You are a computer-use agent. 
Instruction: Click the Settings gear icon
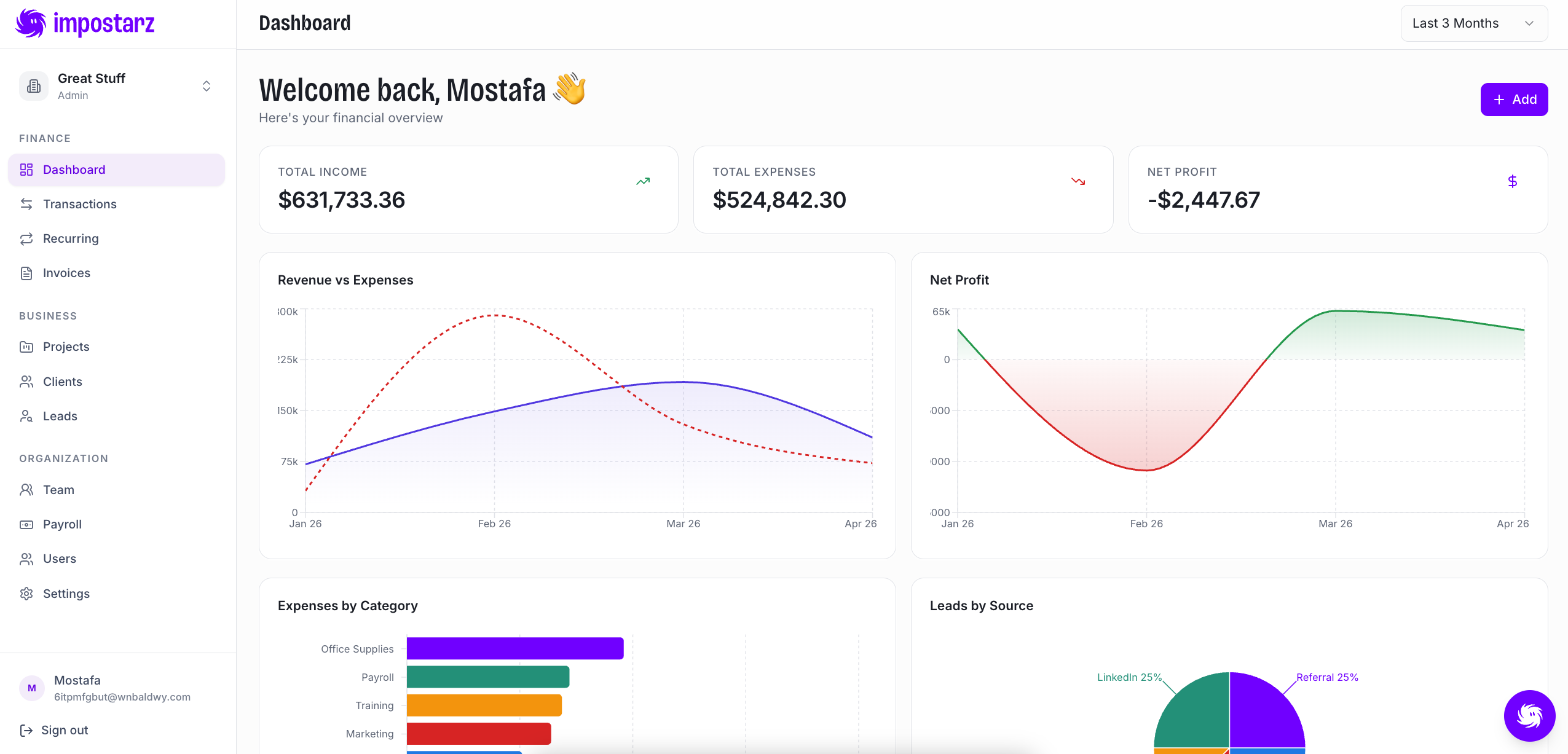tap(26, 594)
